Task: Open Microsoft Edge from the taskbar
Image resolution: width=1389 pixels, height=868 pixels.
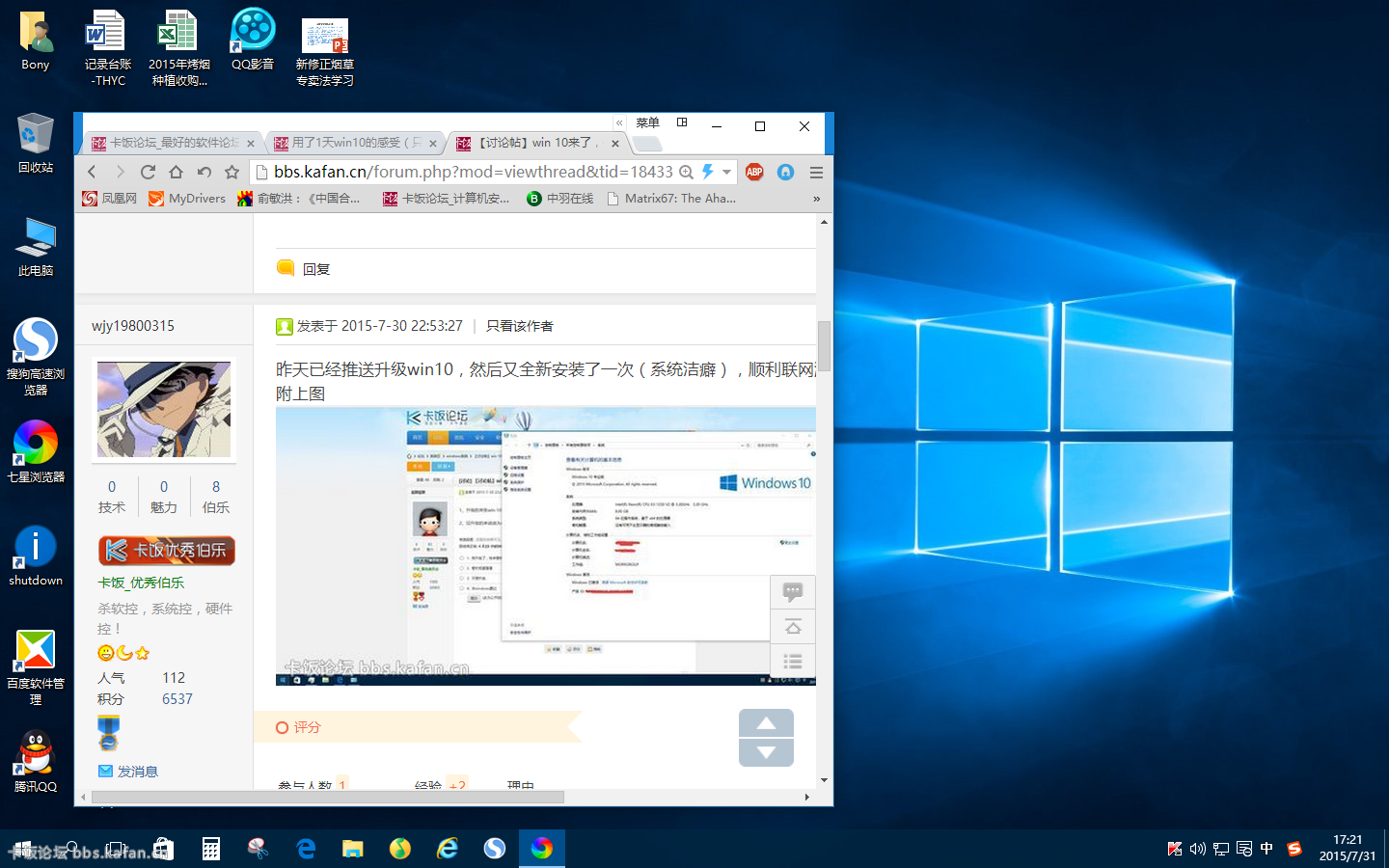Action: coord(306,848)
